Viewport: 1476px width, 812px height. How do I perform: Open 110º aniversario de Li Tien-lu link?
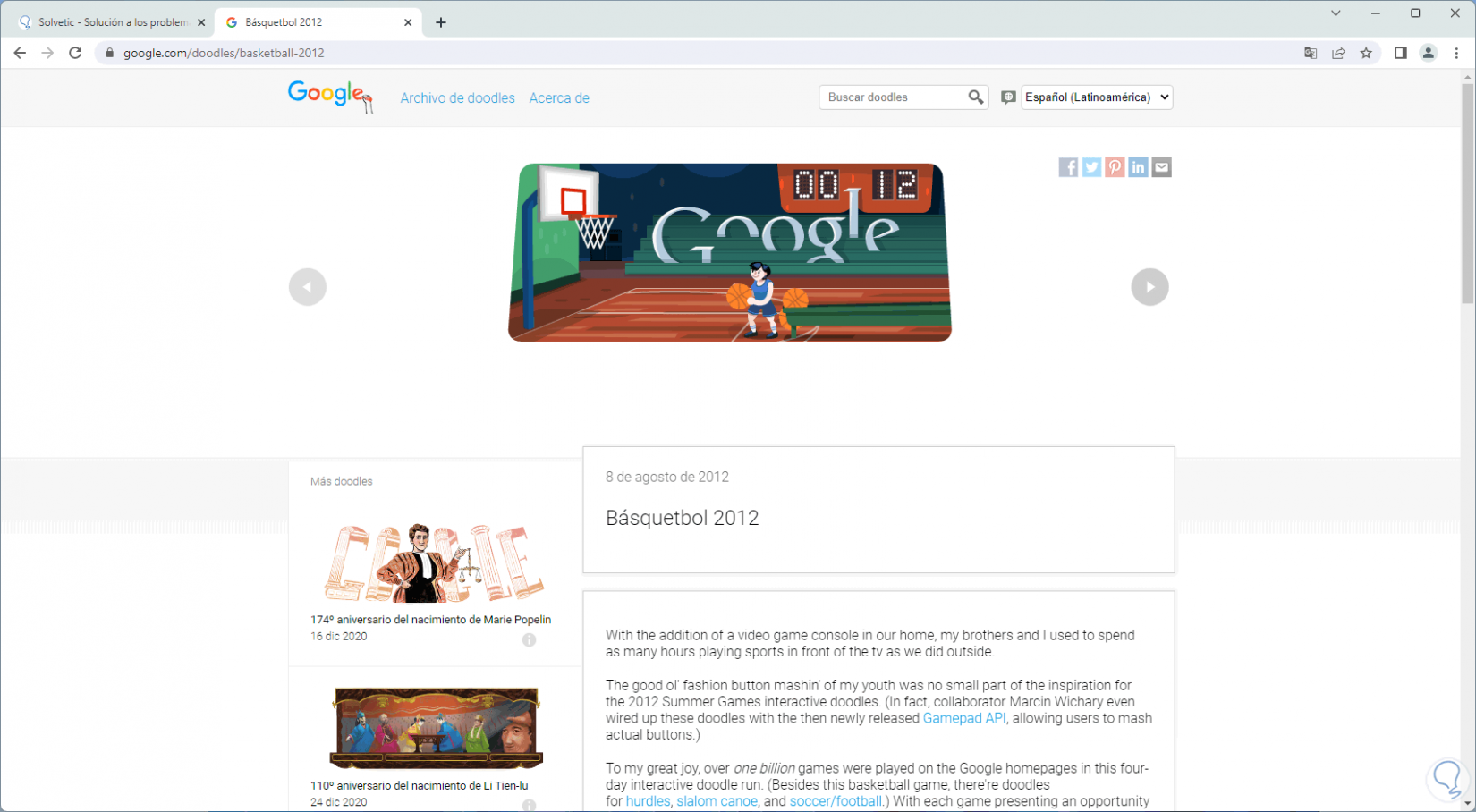coord(419,786)
